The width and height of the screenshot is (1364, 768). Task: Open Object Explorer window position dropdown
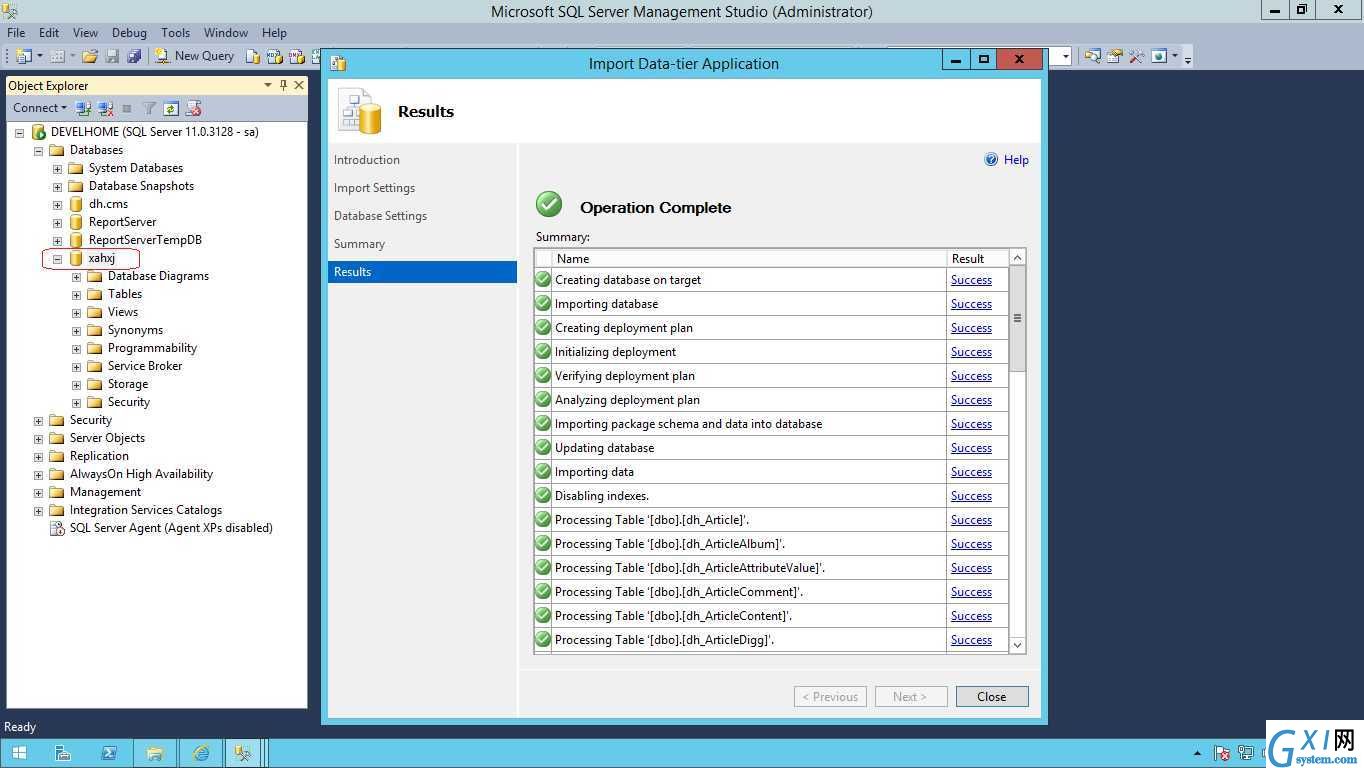pyautogui.click(x=267, y=85)
